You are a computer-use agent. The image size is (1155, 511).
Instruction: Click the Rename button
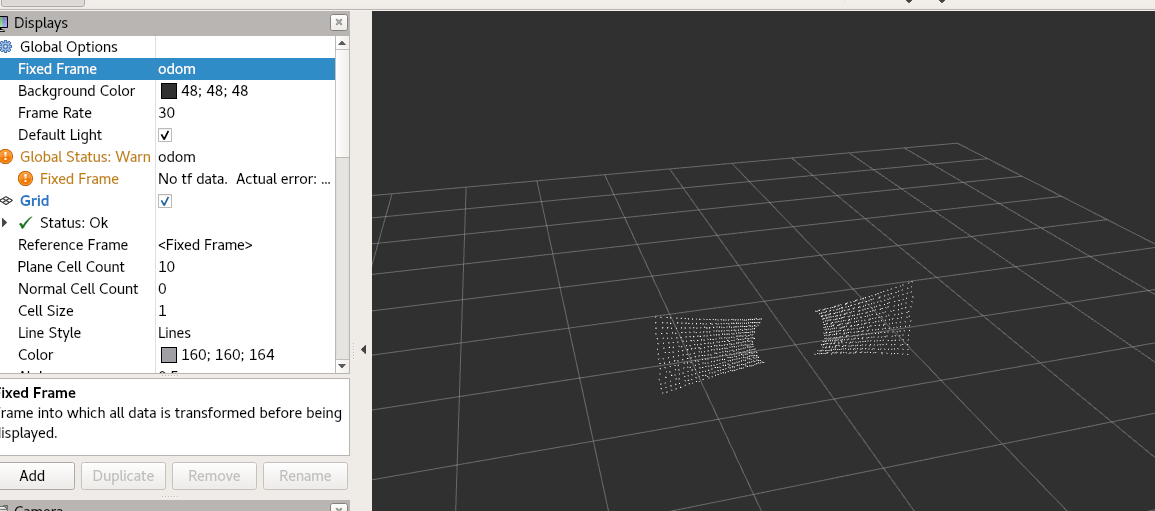[305, 476]
